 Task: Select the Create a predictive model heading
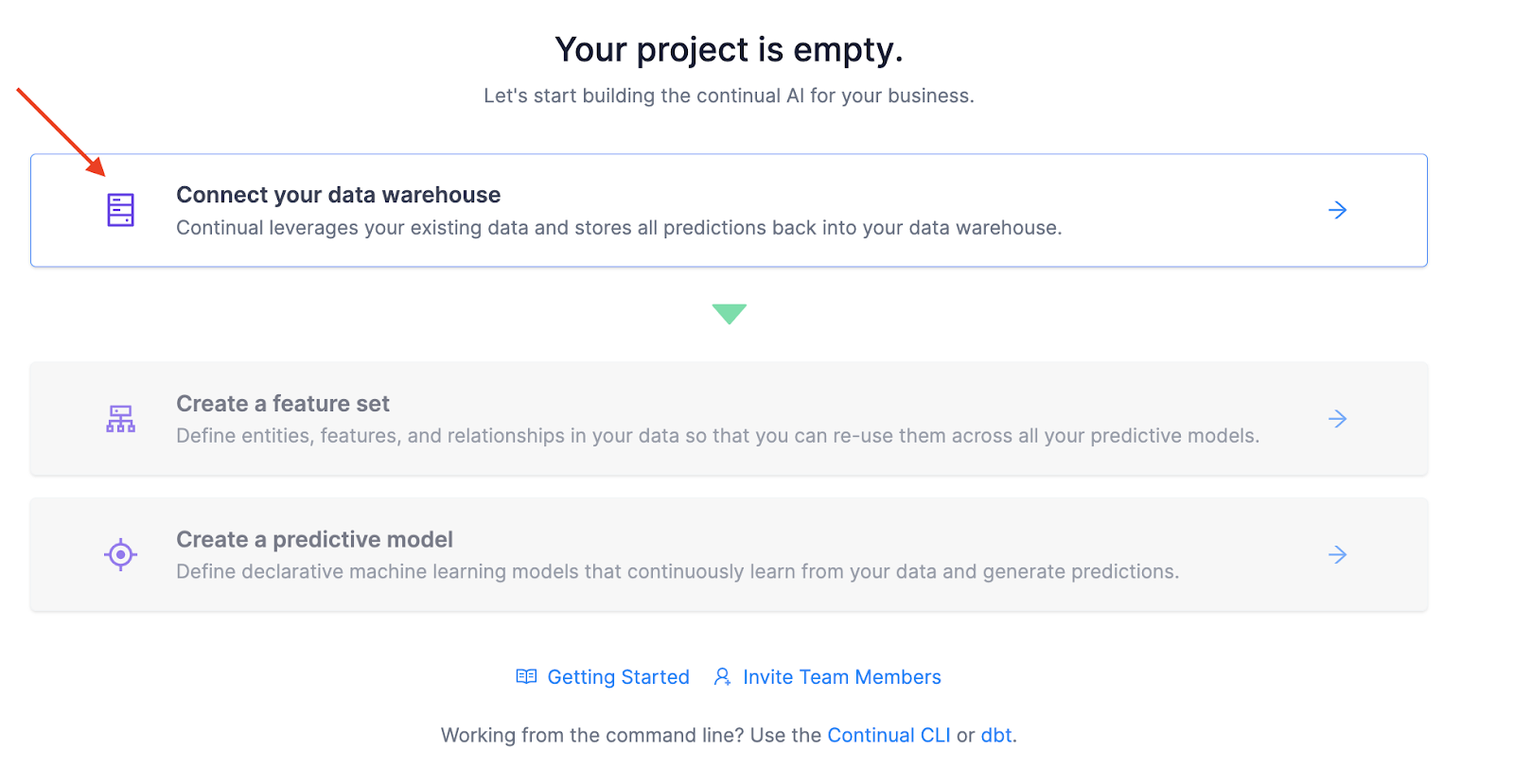314,539
